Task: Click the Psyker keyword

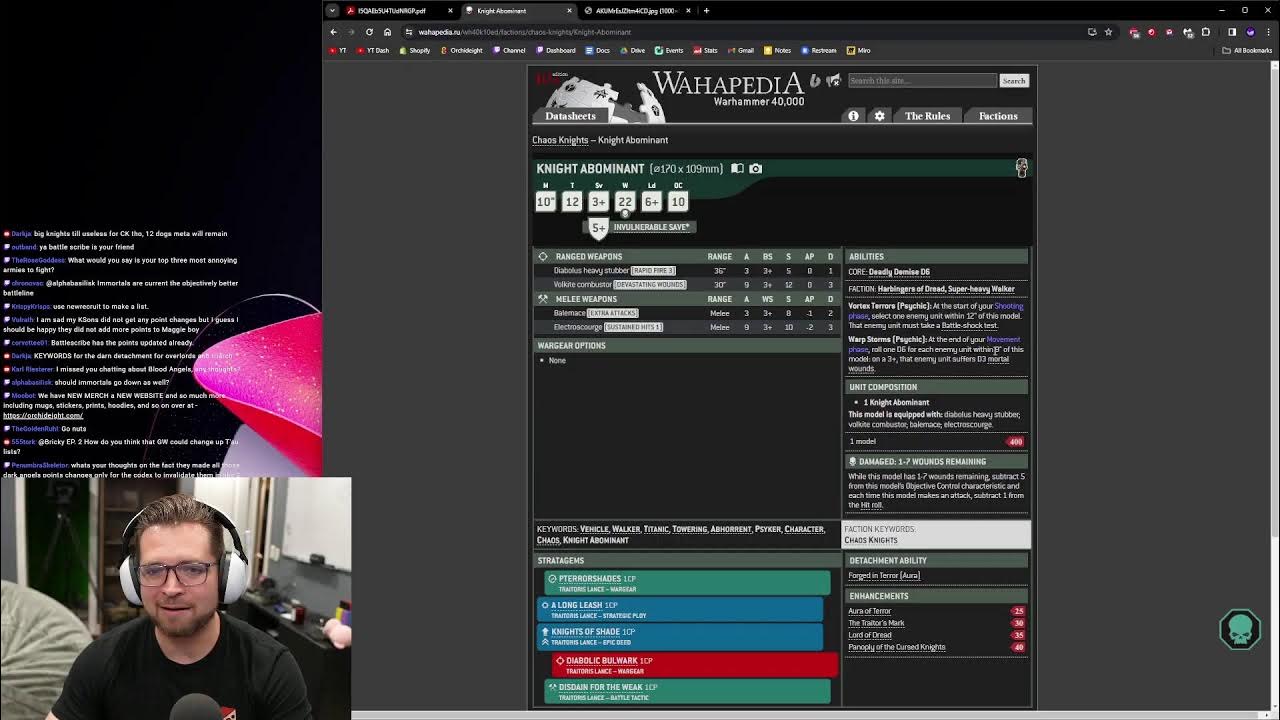Action: click(x=767, y=529)
